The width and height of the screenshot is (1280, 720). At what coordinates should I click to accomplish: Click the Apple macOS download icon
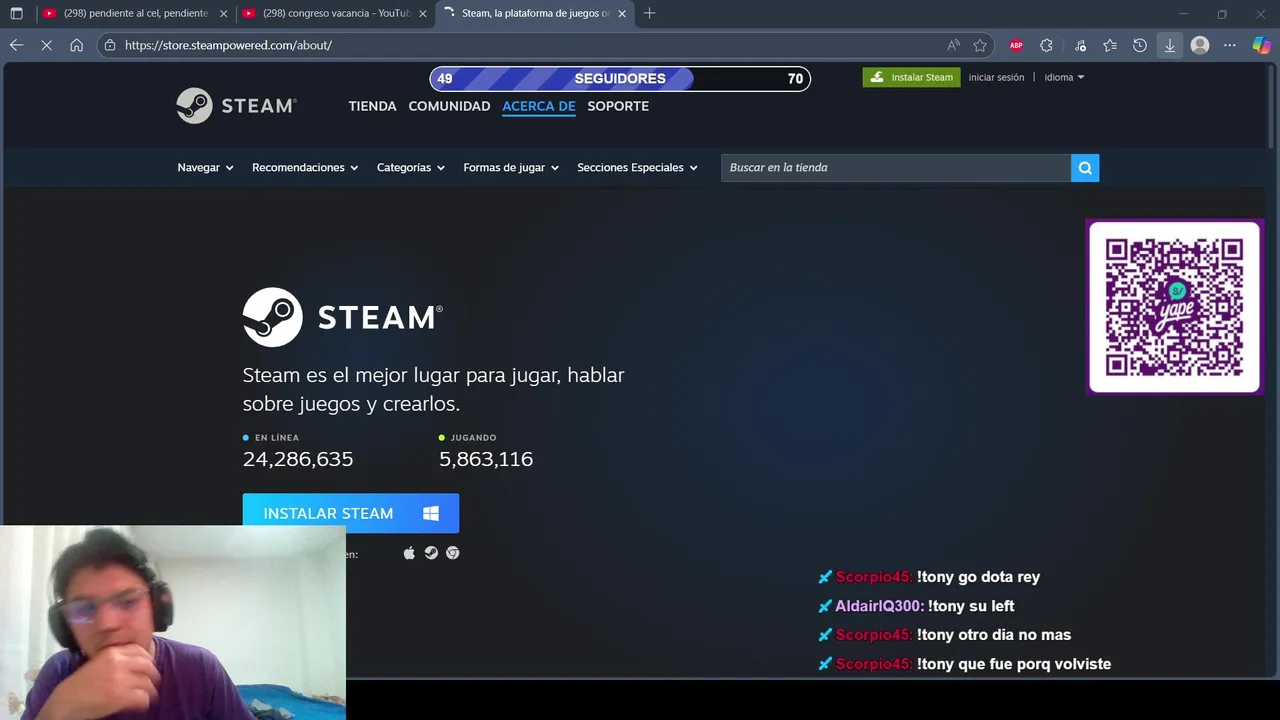click(409, 553)
